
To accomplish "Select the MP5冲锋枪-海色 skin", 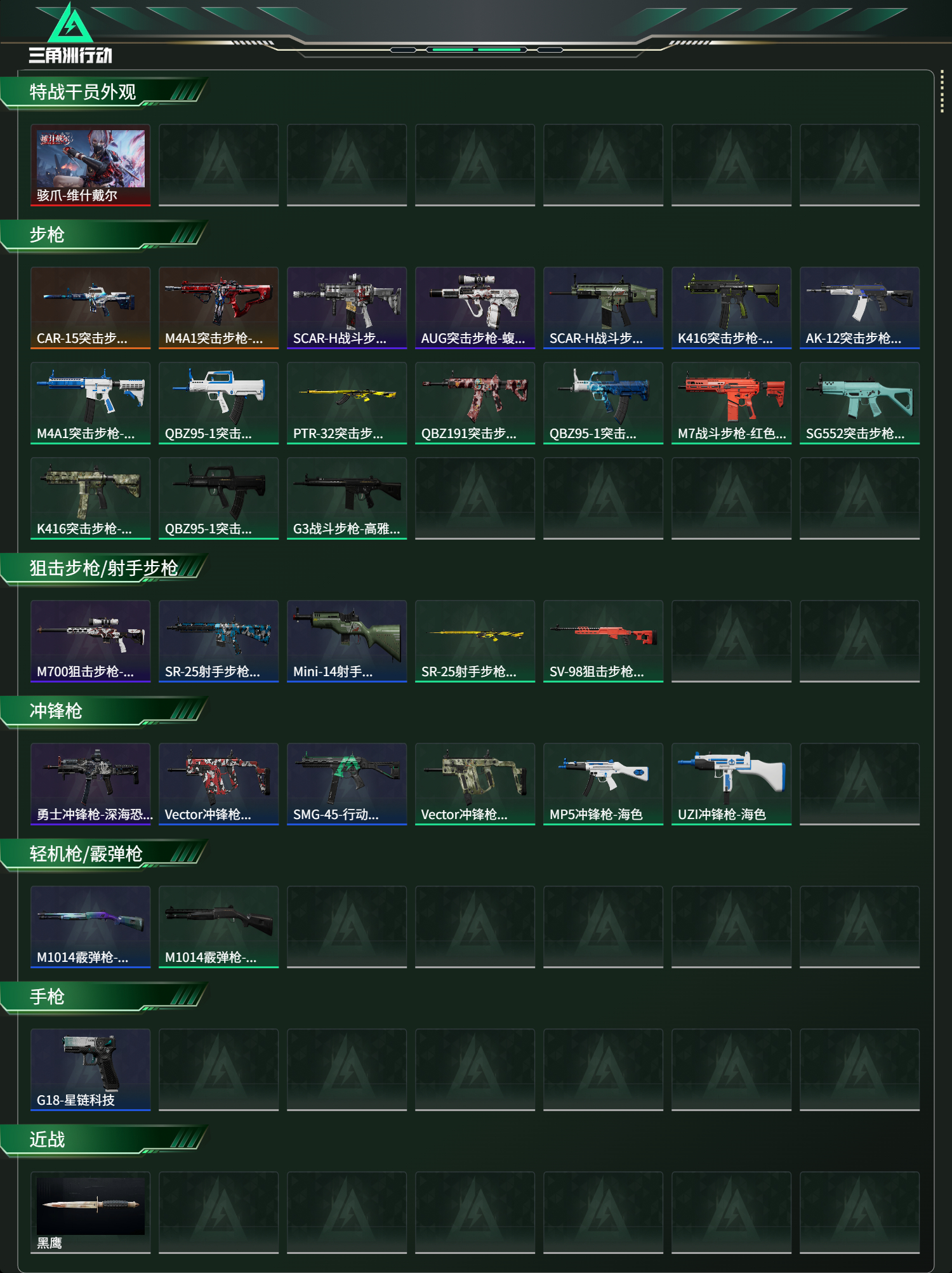I will 603,784.
